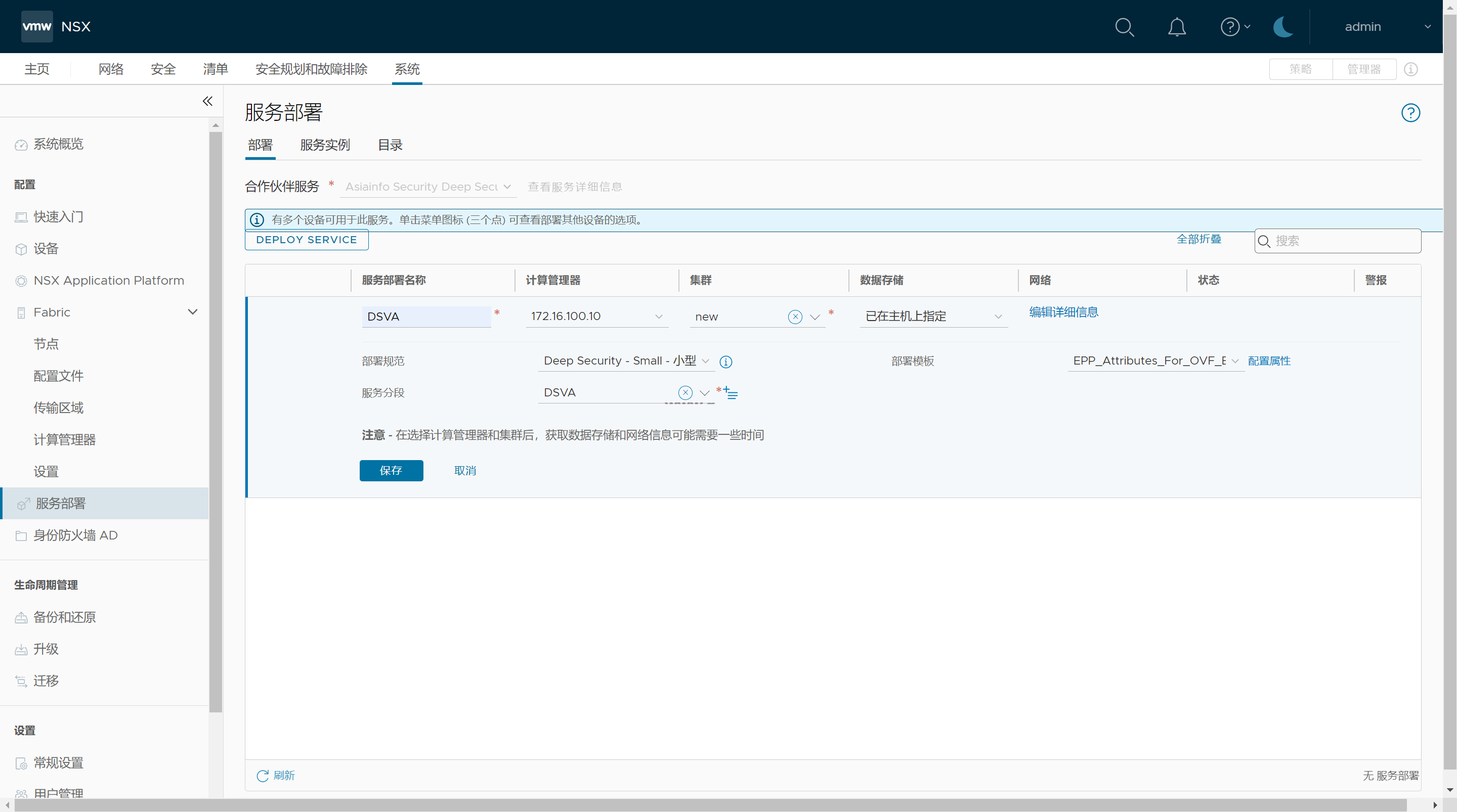Click info icon next to deployment specification
Screen dimensions: 1457x812
point(725,362)
